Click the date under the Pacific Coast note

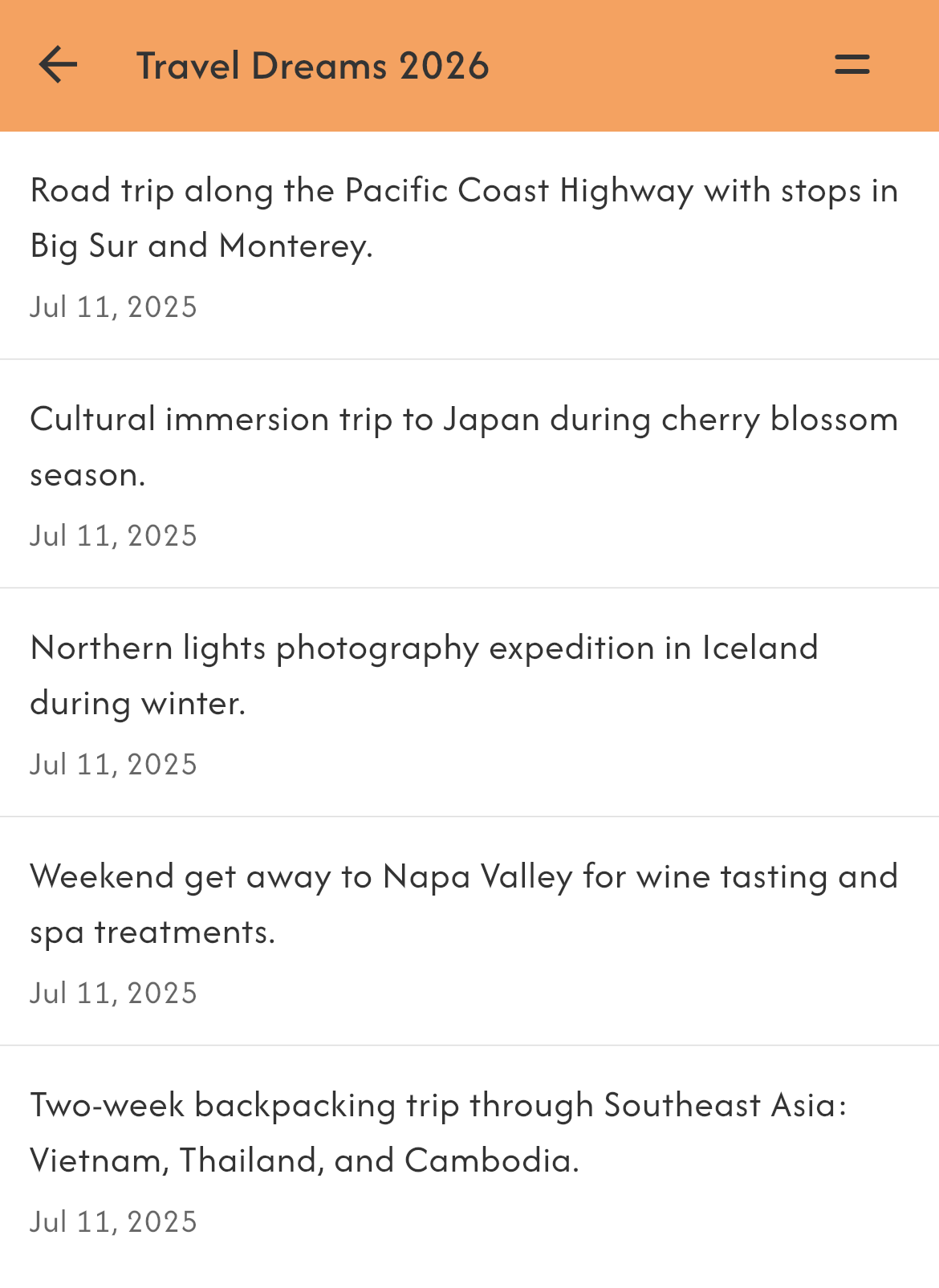[113, 307]
